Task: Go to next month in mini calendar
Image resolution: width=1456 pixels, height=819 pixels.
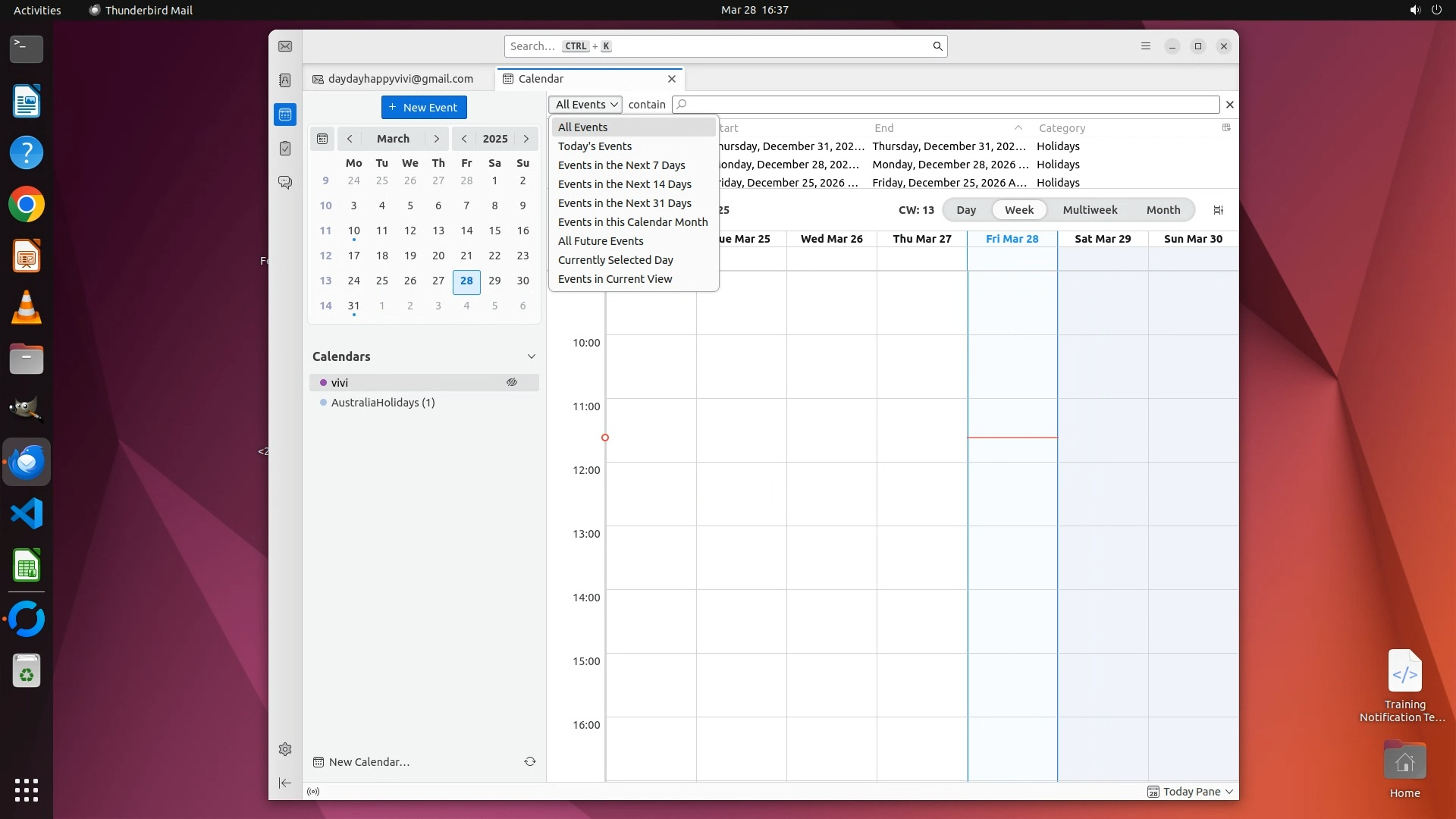Action: pyautogui.click(x=436, y=139)
